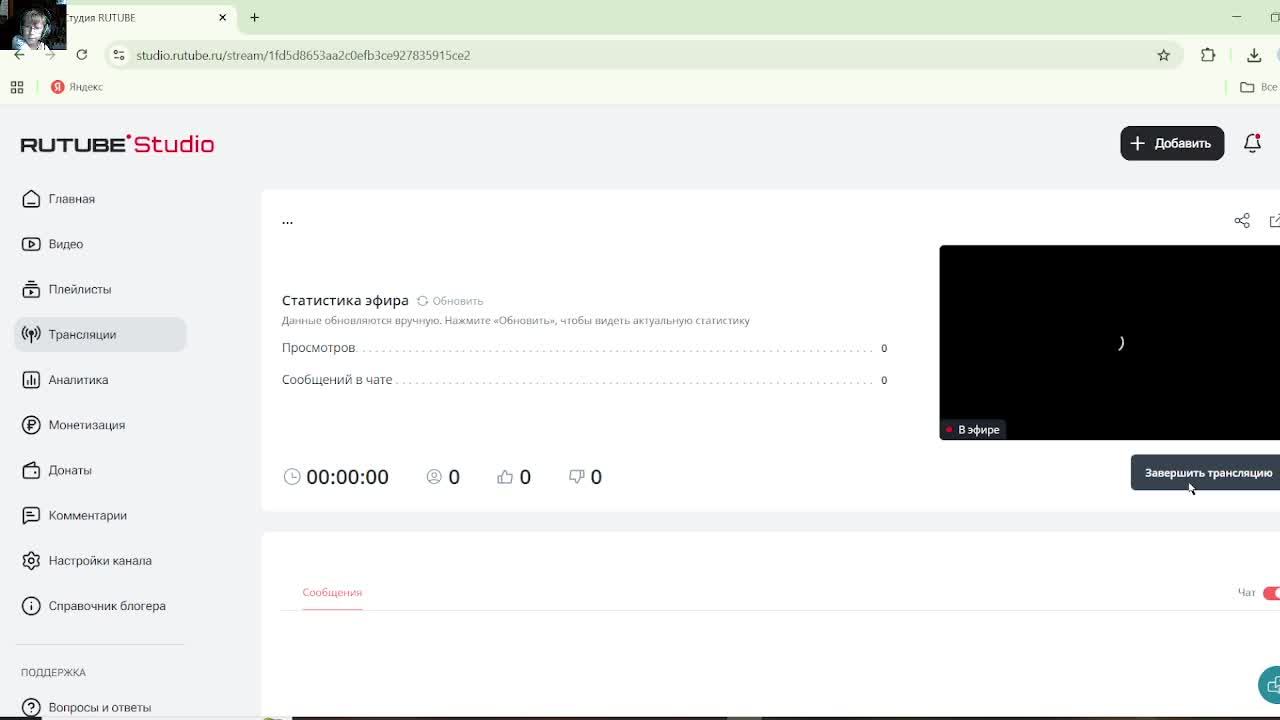The image size is (1280, 720).
Task: Click the share icon above the player
Action: [x=1242, y=221]
